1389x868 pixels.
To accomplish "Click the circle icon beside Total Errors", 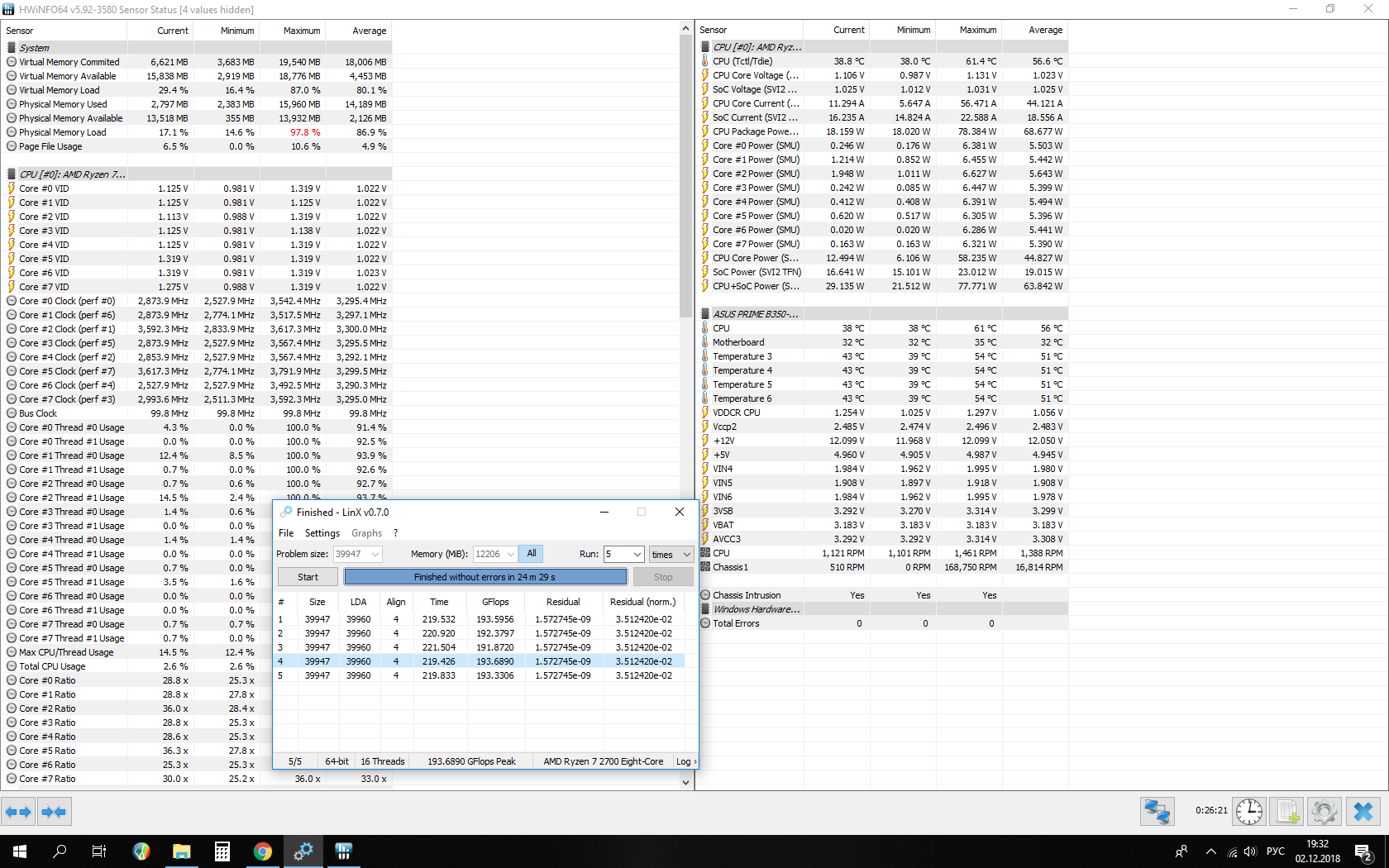I will click(705, 623).
